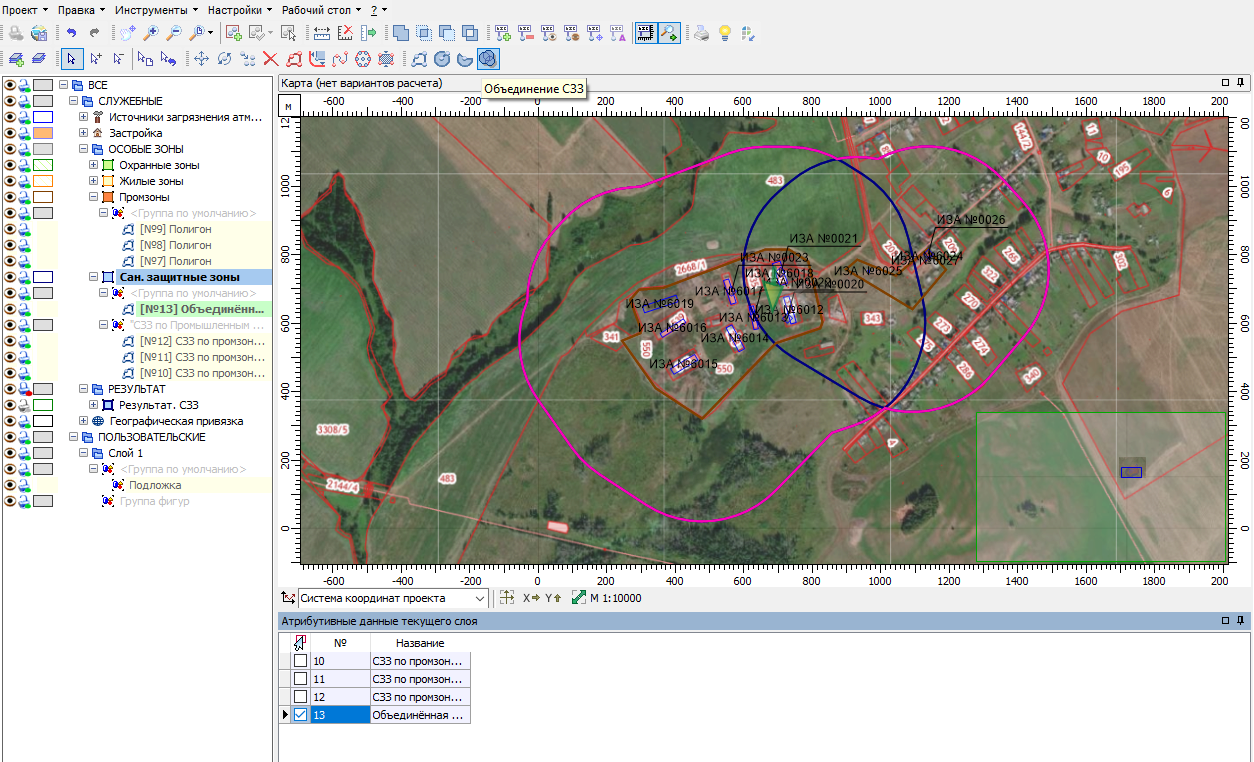
Task: Expand the 'Жилые зоны' tree node
Action: [94, 181]
